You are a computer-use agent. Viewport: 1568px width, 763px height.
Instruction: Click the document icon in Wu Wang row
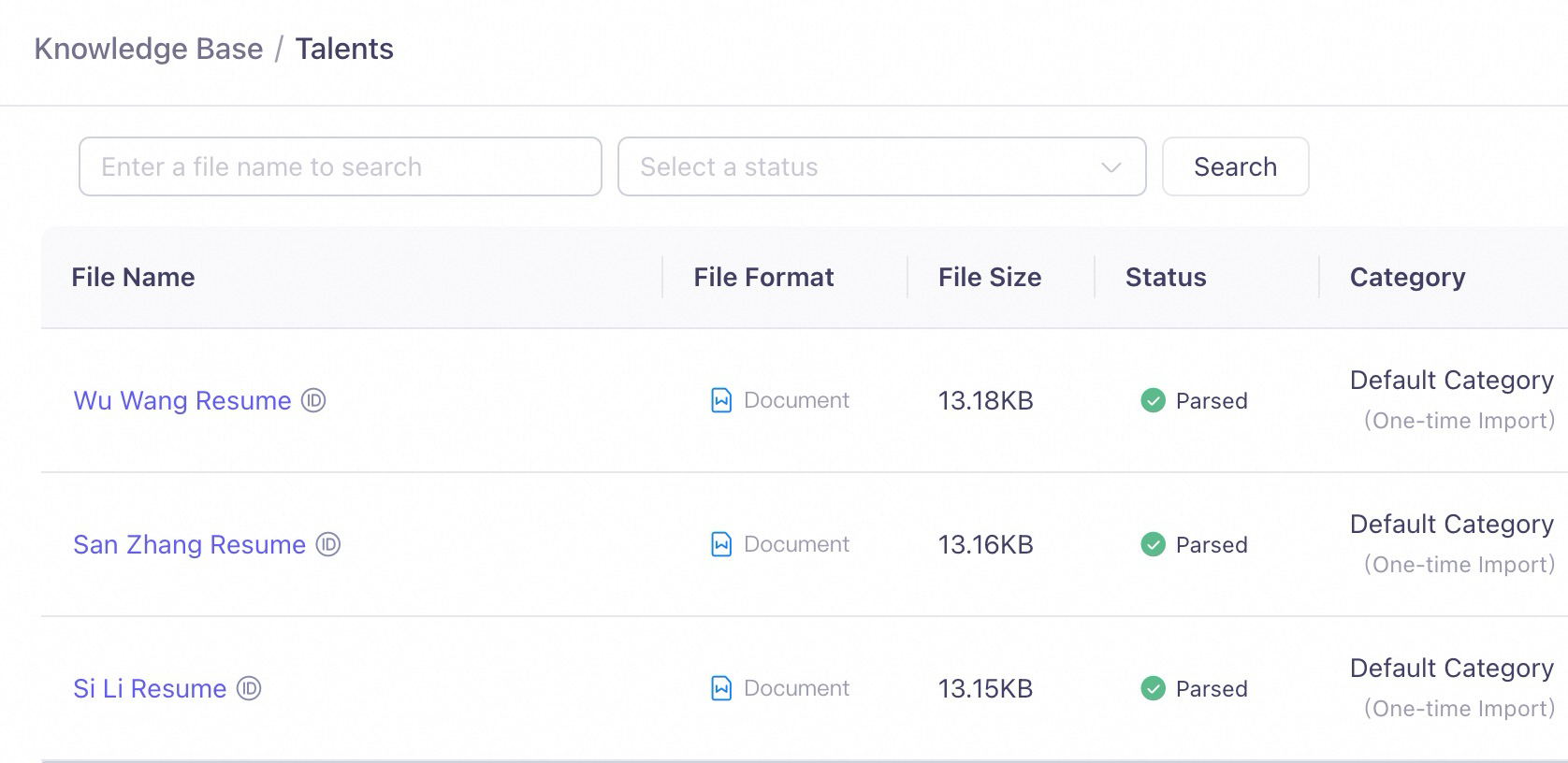pos(721,401)
